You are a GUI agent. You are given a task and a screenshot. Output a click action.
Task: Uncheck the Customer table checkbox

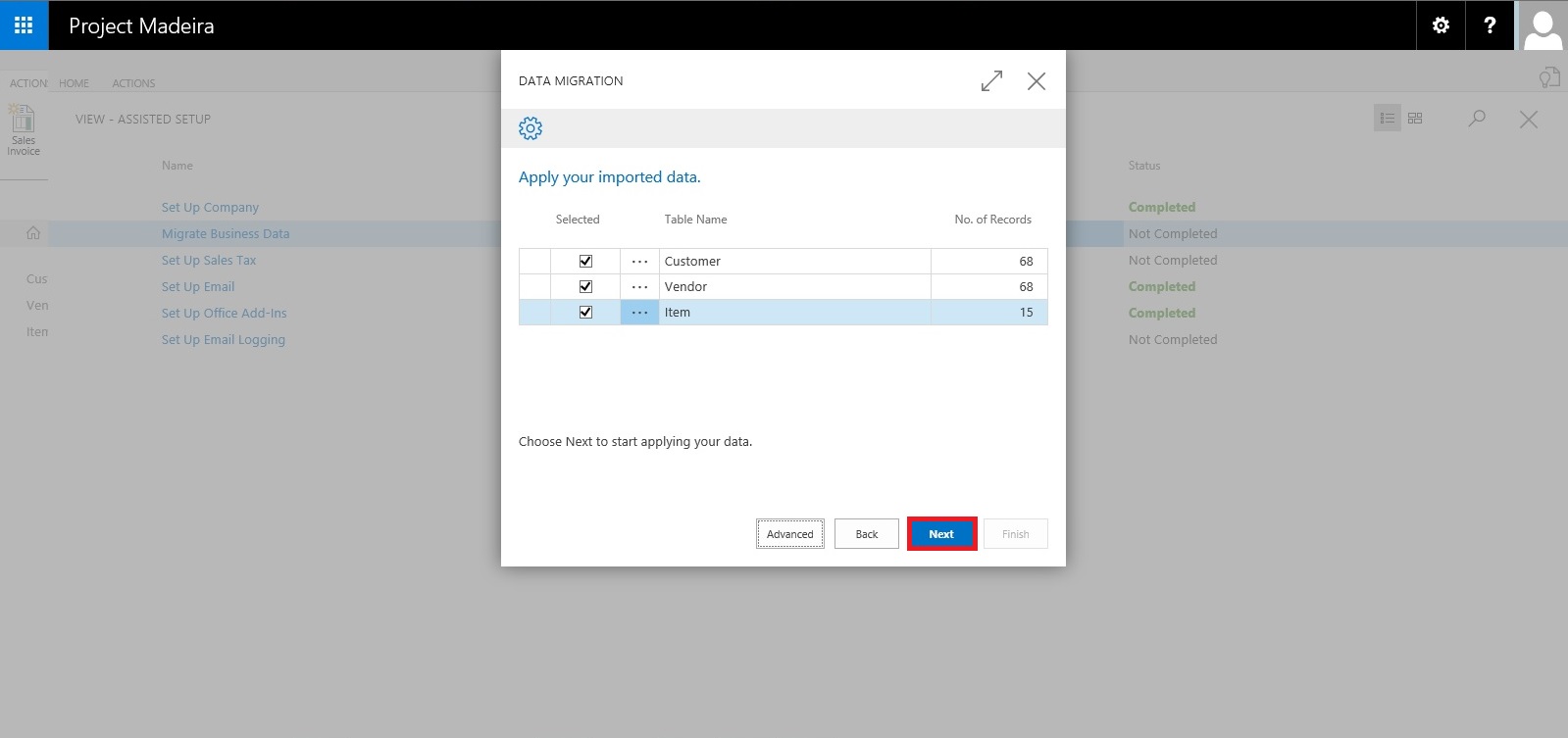point(585,262)
